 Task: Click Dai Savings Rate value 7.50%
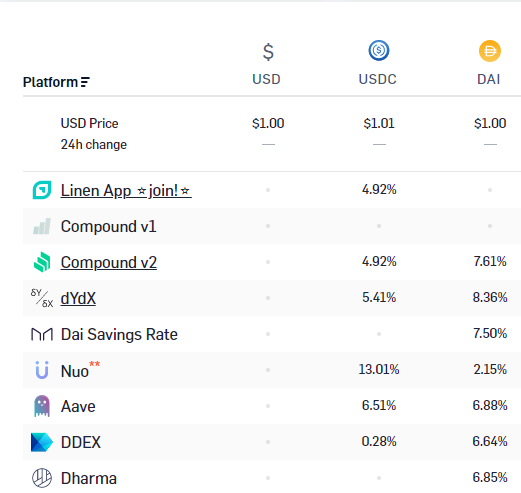490,333
